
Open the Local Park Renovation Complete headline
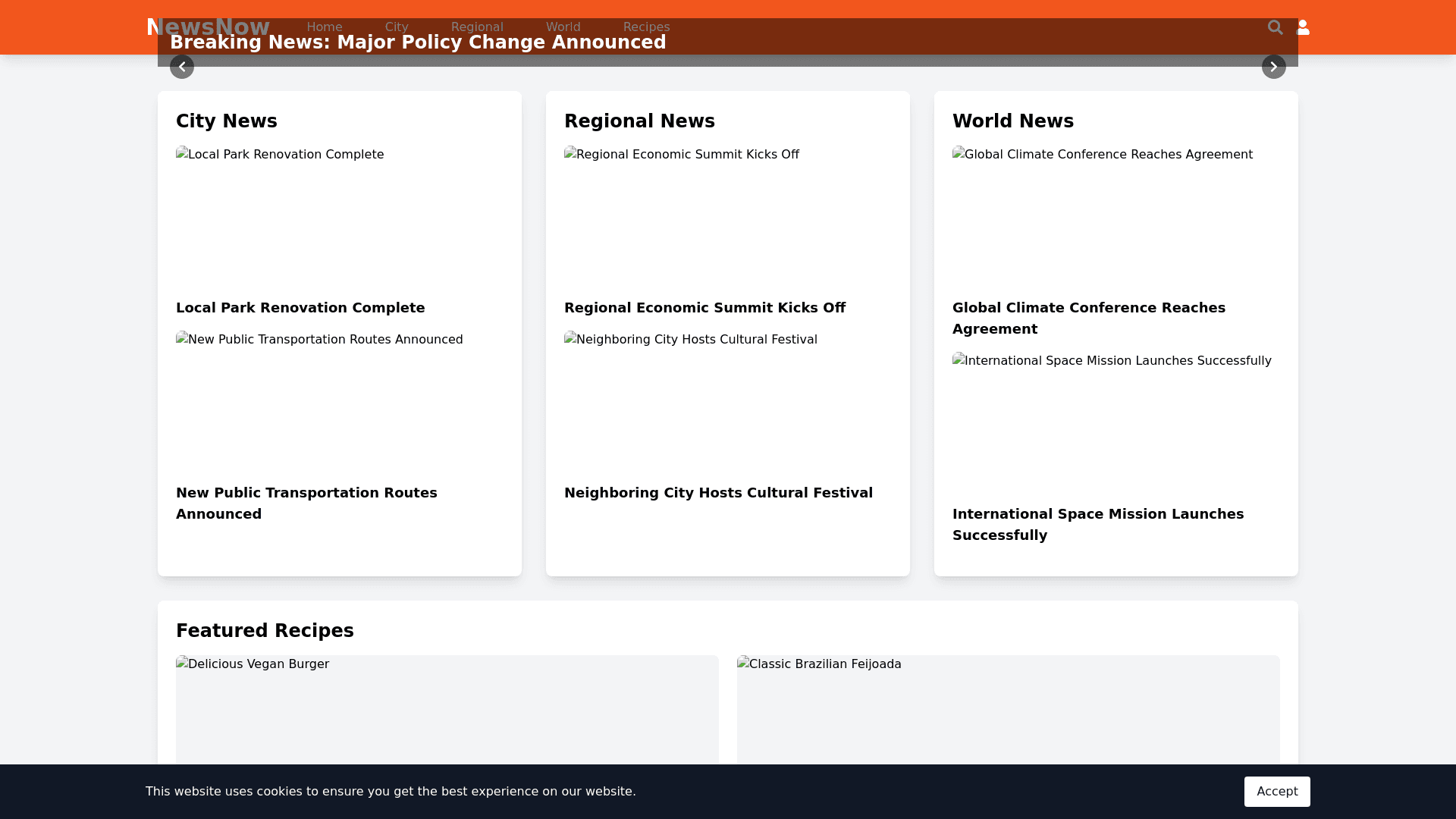tap(300, 308)
